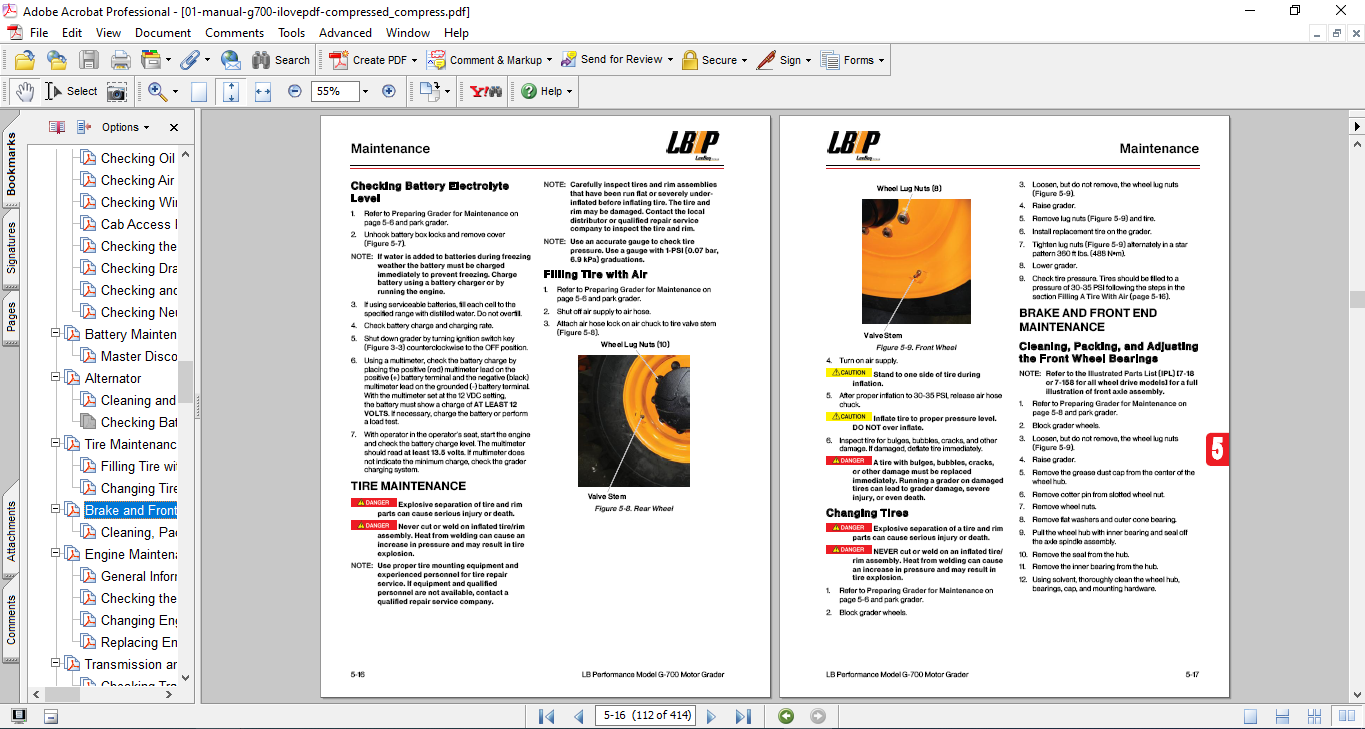Screen dimensions: 1365x729
Task: Click the Save floppy disk icon
Action: (x=89, y=60)
